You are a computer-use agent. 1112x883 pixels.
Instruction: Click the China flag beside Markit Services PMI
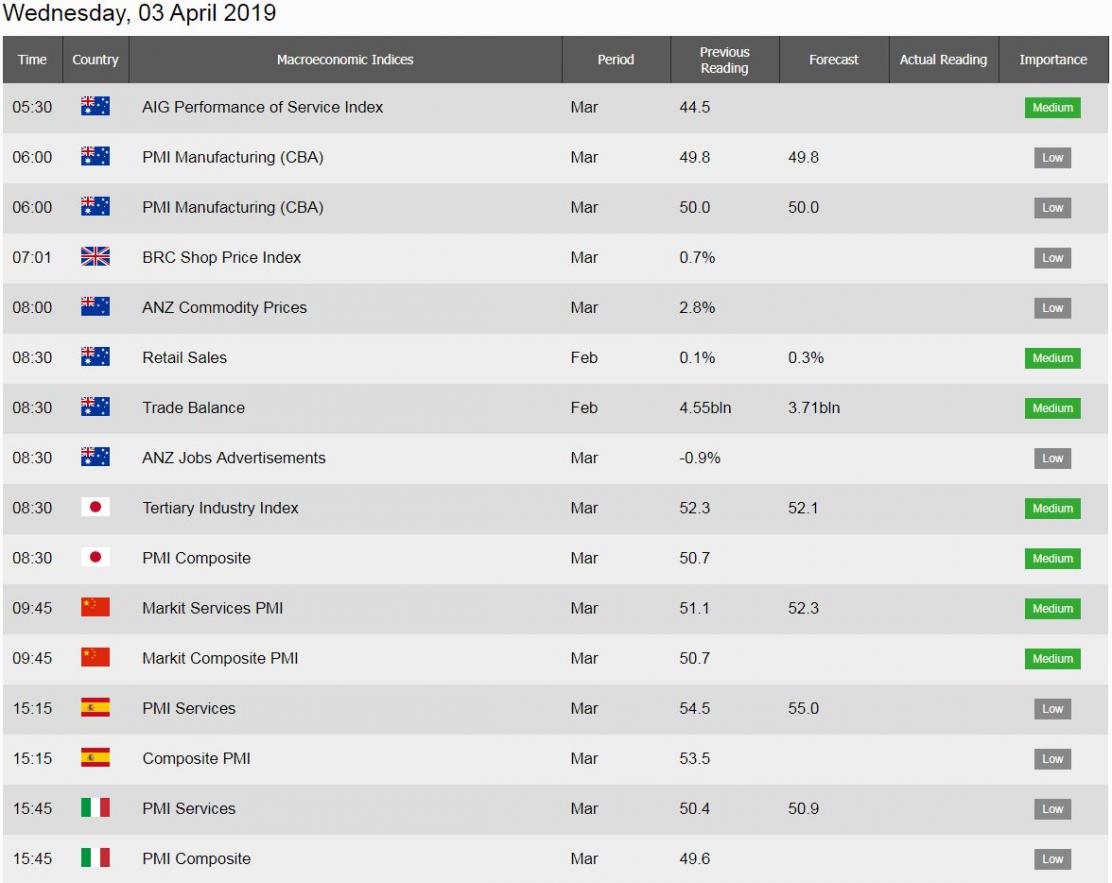coord(95,607)
